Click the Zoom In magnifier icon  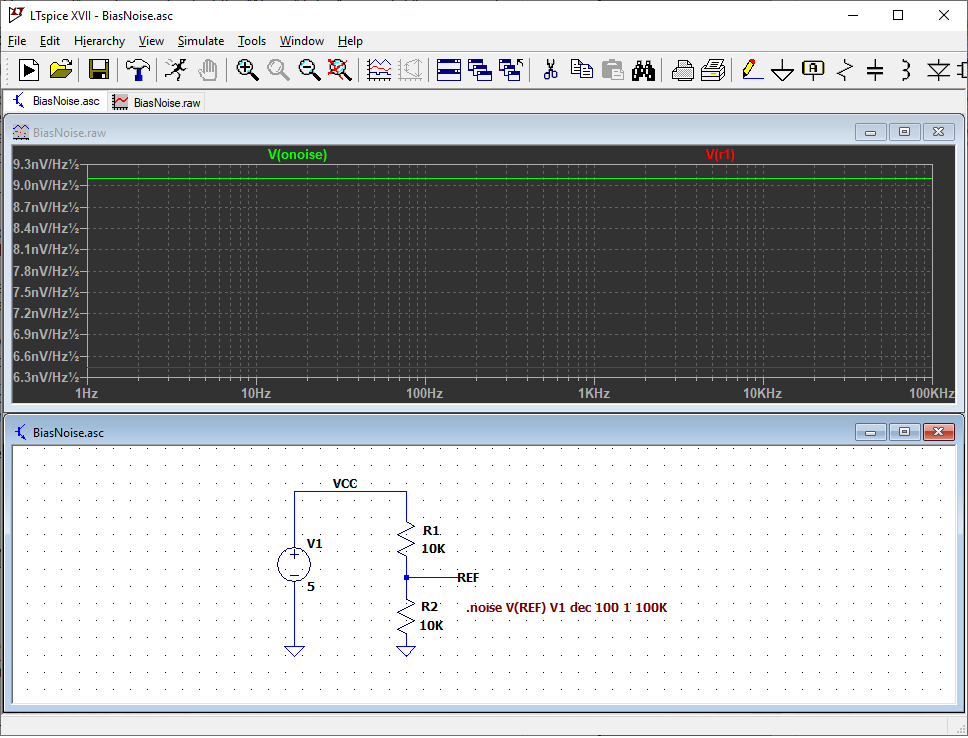(247, 70)
